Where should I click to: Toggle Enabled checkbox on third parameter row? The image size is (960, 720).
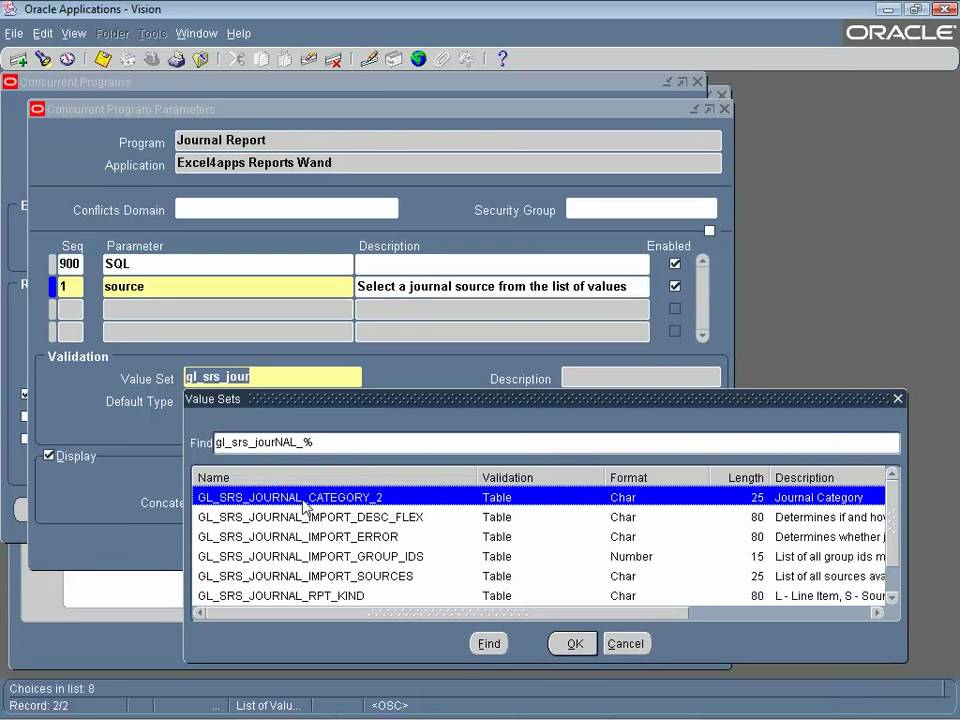(675, 309)
